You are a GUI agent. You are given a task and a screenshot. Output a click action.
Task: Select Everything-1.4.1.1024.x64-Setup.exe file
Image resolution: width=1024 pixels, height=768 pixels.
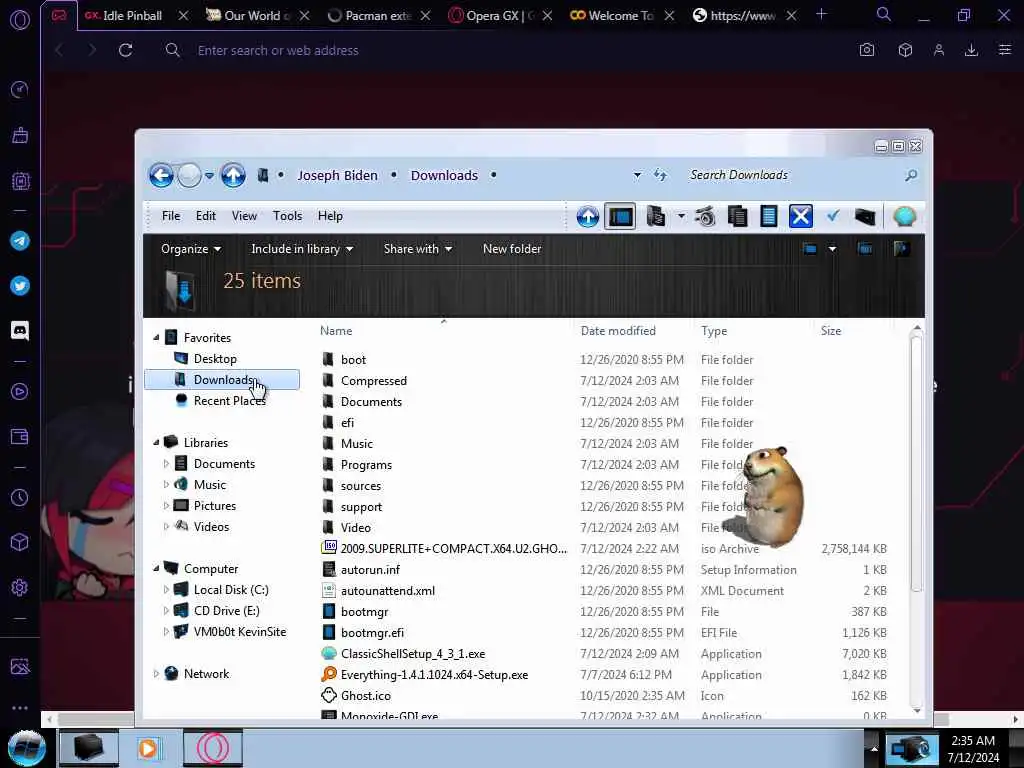[434, 675]
